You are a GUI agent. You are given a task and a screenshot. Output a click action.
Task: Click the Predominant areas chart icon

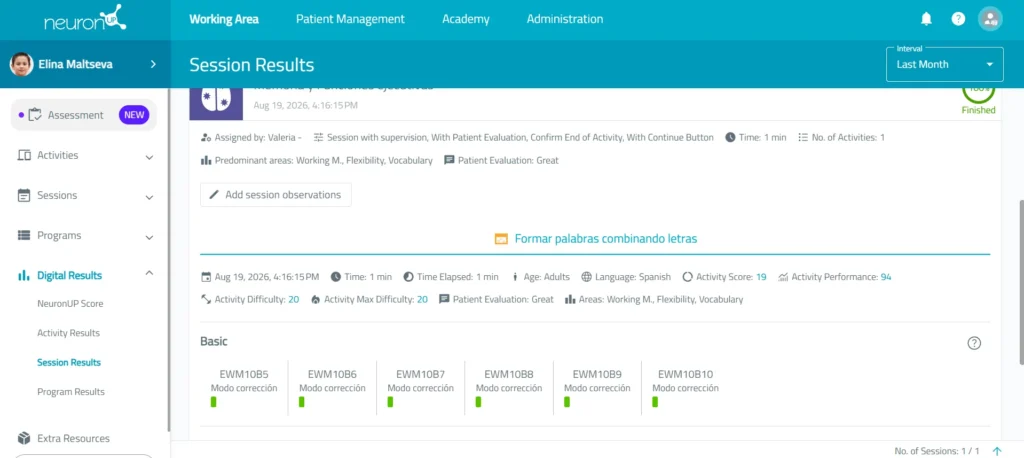[206, 160]
